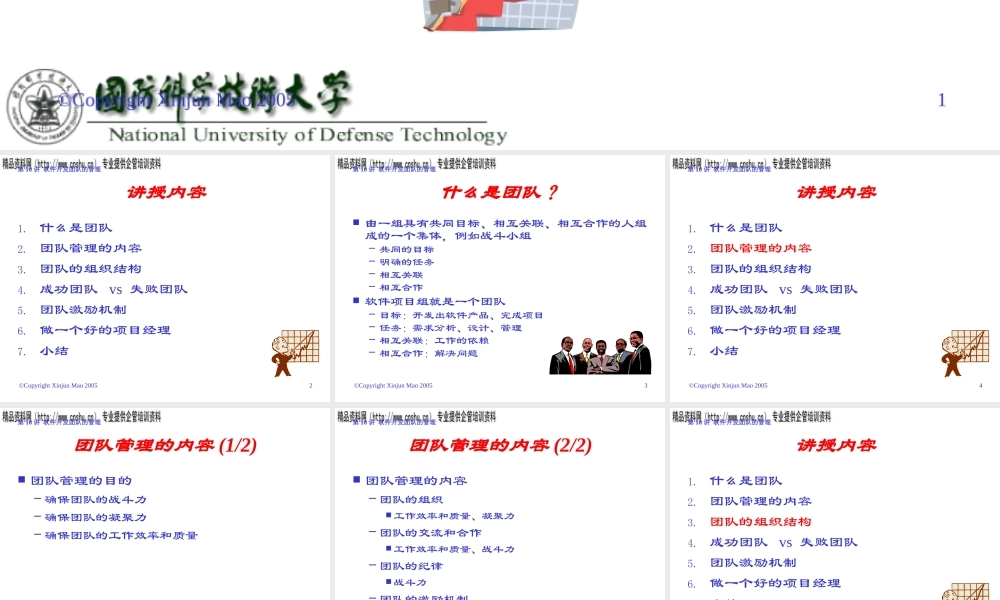The width and height of the screenshot is (1000, 600).
Task: Click the line 任务：需求分析、设计、管理
Action: (x=450, y=328)
